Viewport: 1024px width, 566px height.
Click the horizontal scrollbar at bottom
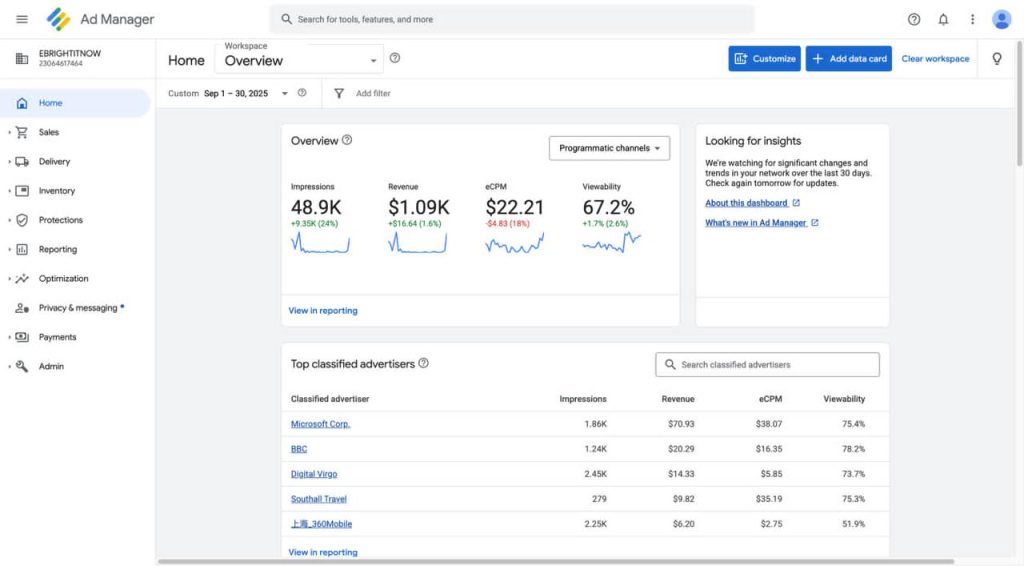(x=555, y=561)
